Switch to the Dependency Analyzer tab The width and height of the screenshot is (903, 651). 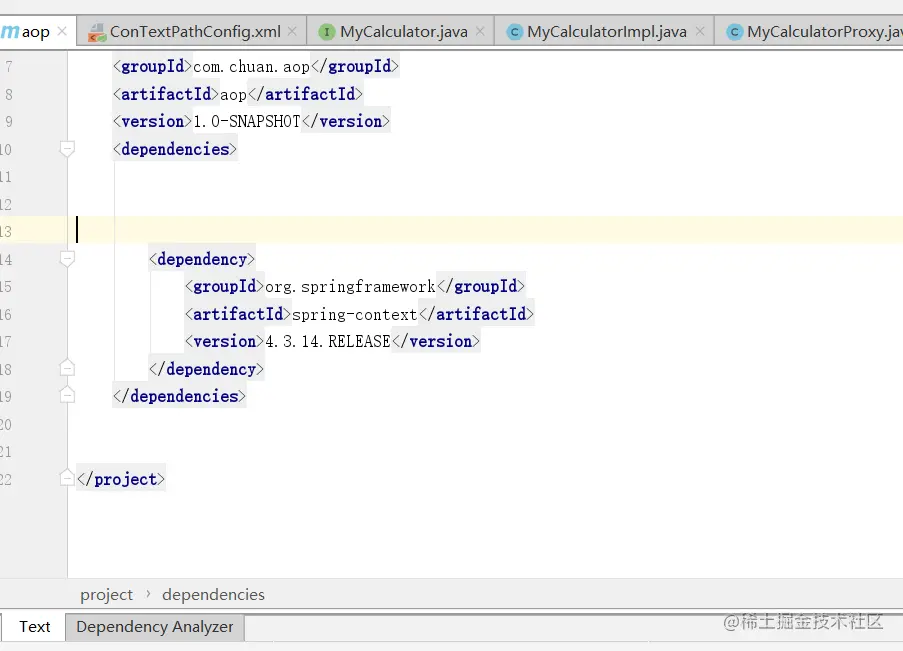(154, 627)
